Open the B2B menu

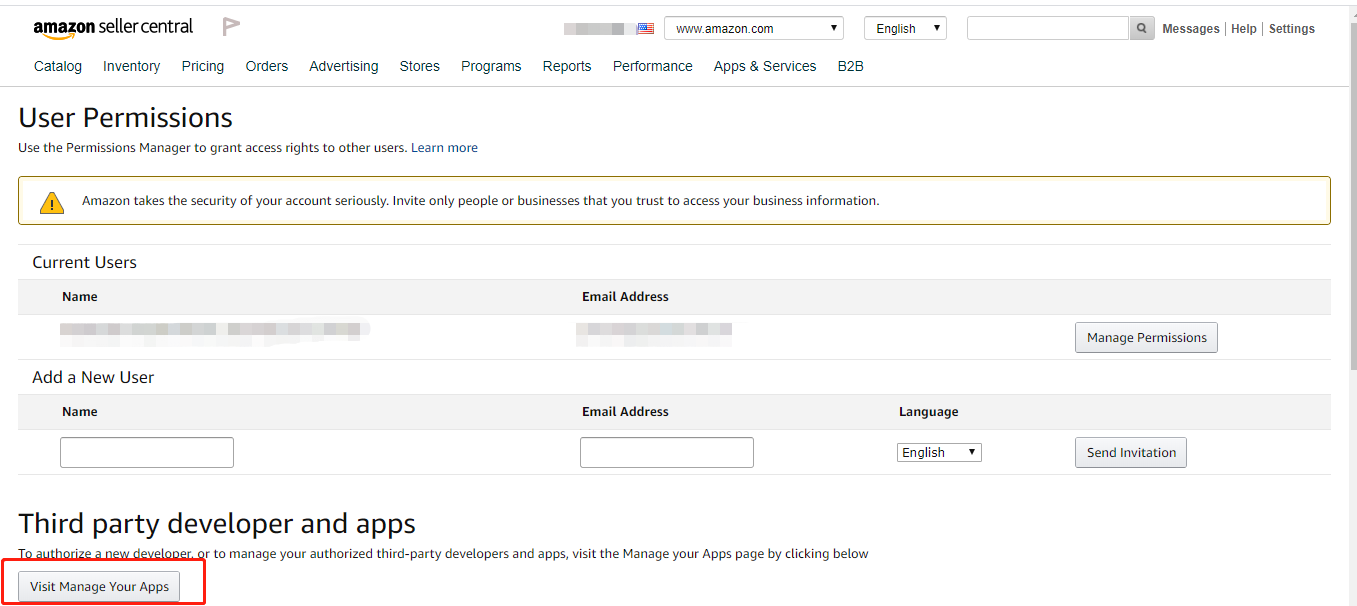point(851,66)
